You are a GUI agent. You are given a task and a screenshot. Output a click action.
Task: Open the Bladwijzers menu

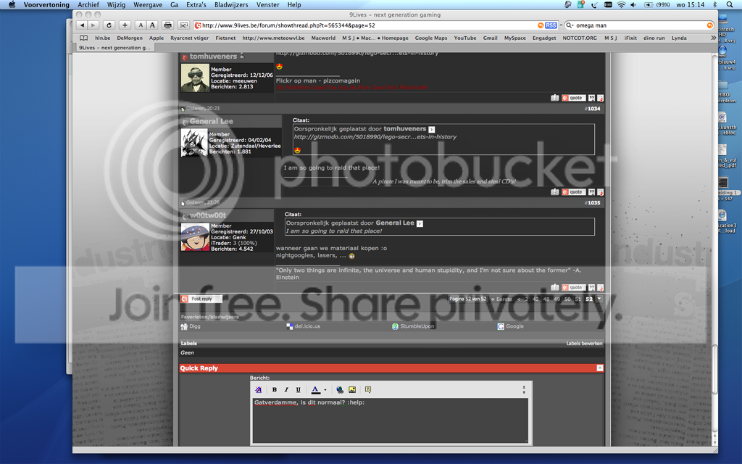coord(231,5)
